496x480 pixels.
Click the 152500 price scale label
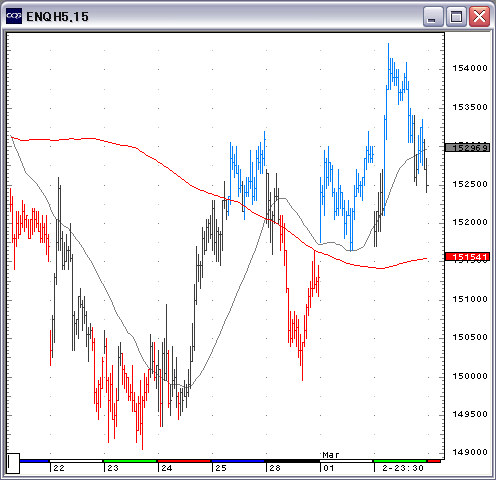coord(470,184)
